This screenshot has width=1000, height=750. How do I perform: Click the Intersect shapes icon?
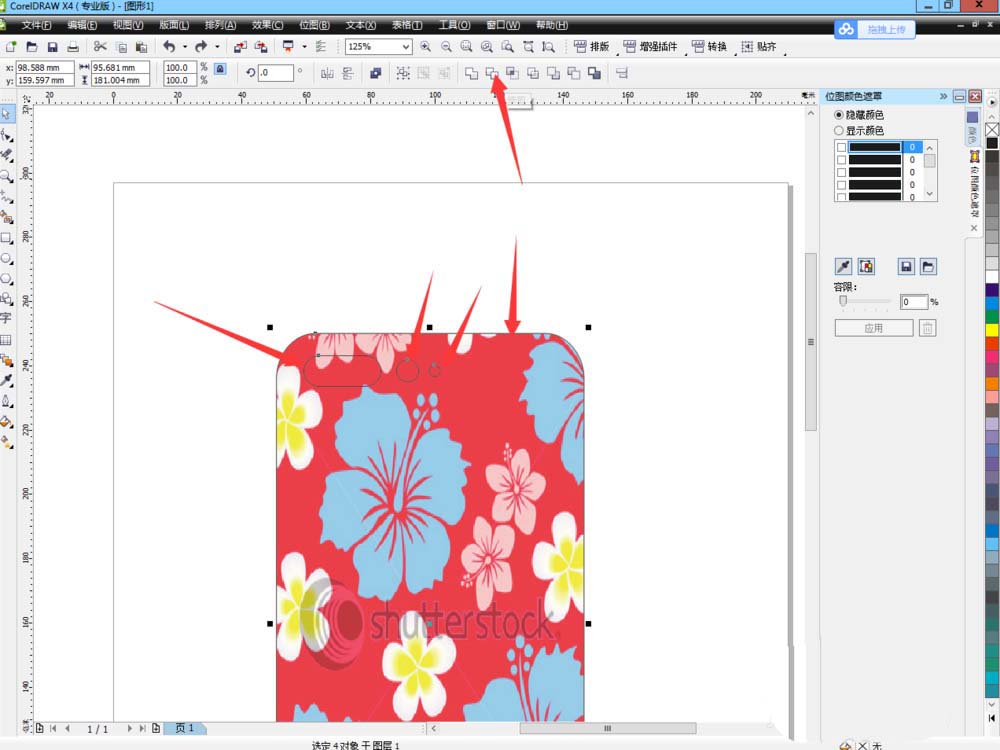click(512, 73)
